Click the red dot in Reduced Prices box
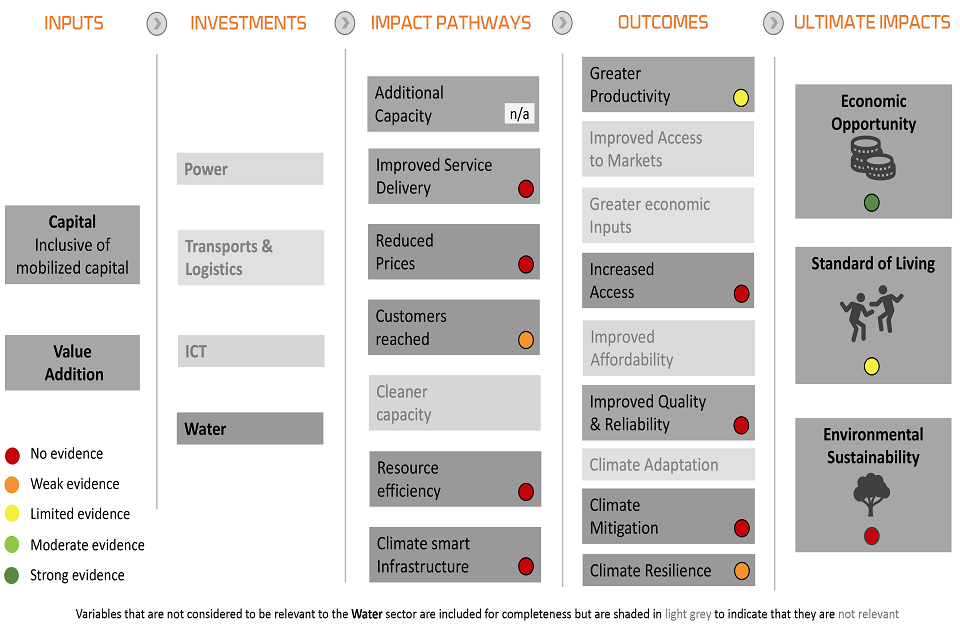The width and height of the screenshot is (960, 640). pos(526,265)
